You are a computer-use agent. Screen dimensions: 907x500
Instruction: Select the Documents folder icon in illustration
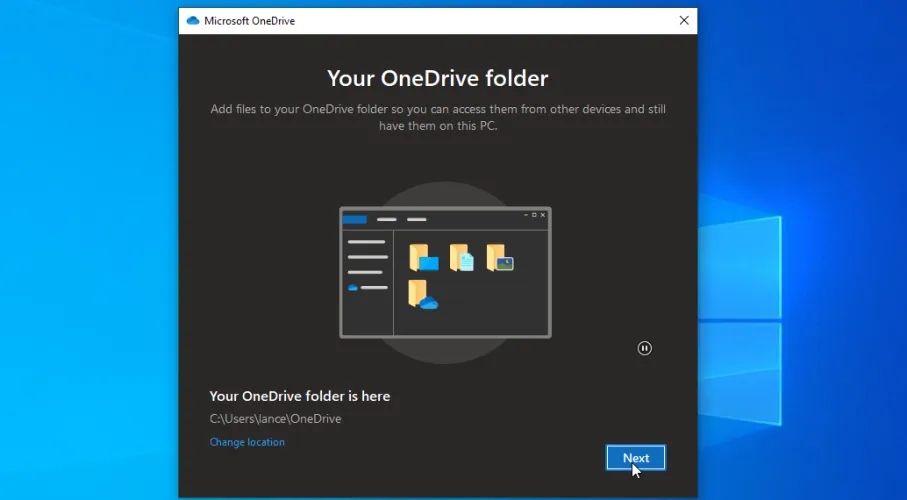point(461,258)
